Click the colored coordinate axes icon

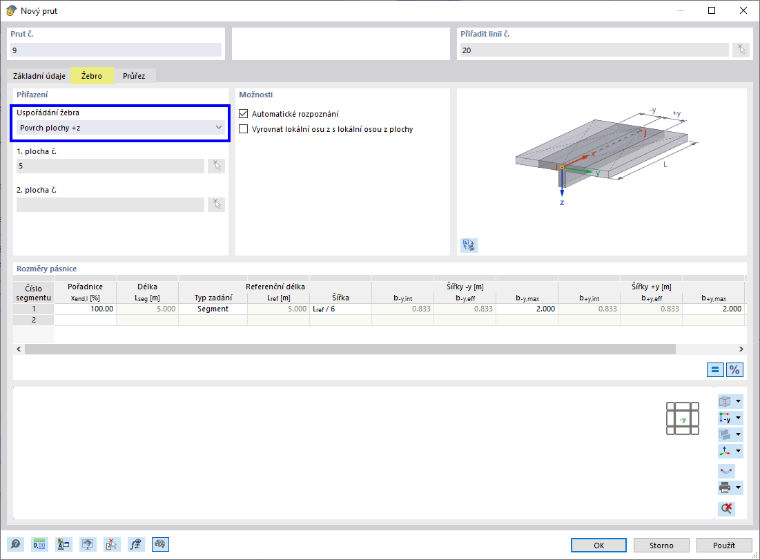tap(725, 451)
